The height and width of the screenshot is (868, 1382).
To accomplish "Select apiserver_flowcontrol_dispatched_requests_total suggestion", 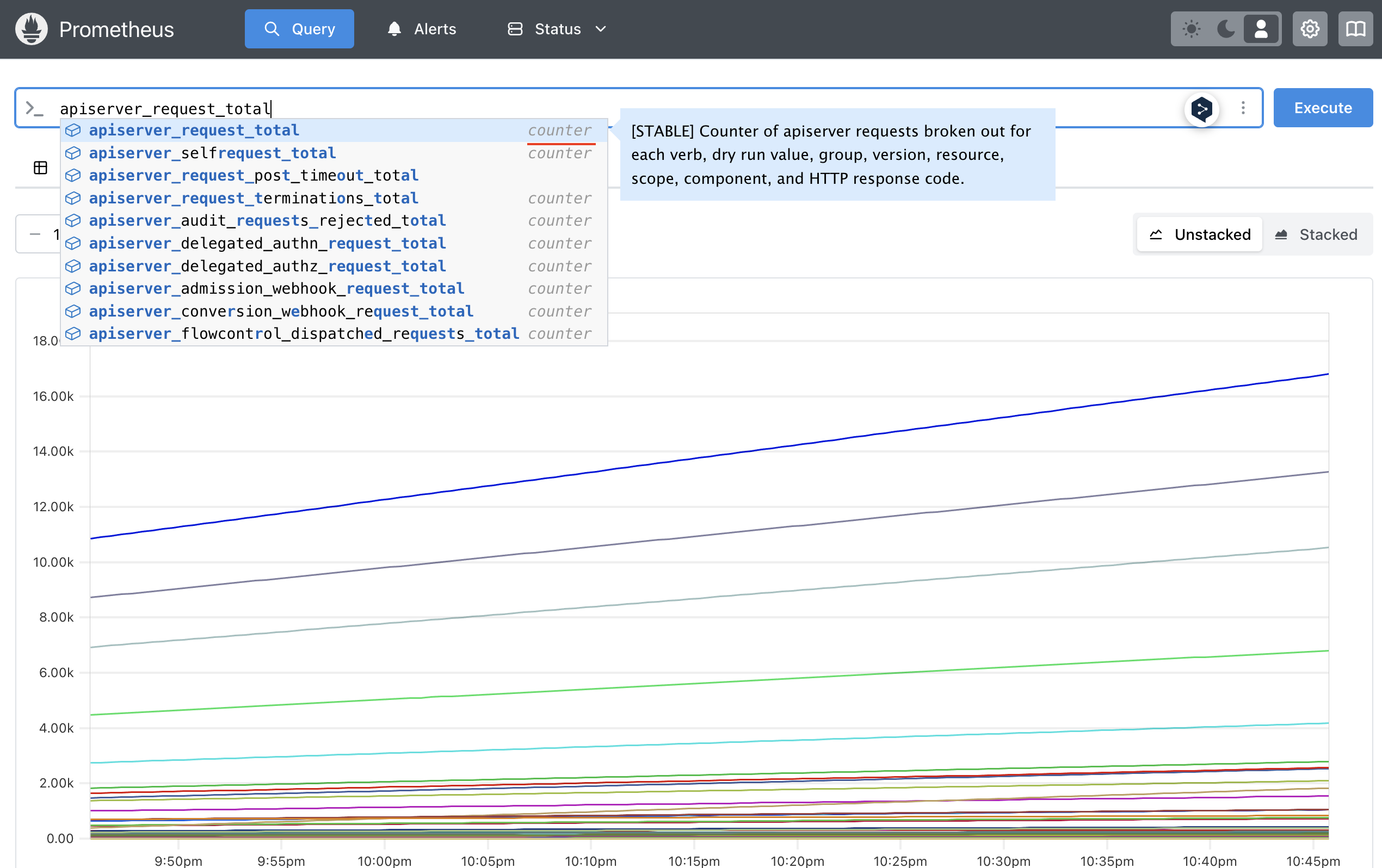I will (334, 333).
